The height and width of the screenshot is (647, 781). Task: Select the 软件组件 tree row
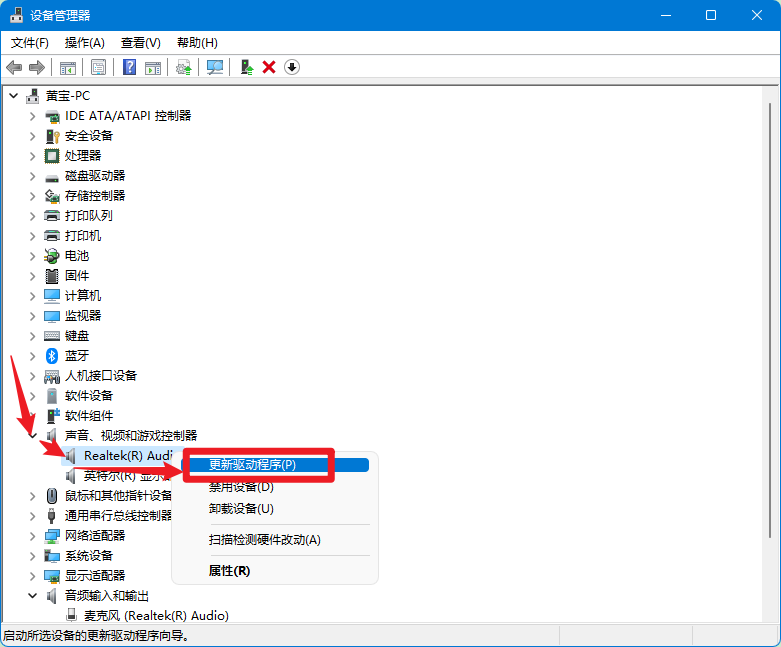coord(89,416)
